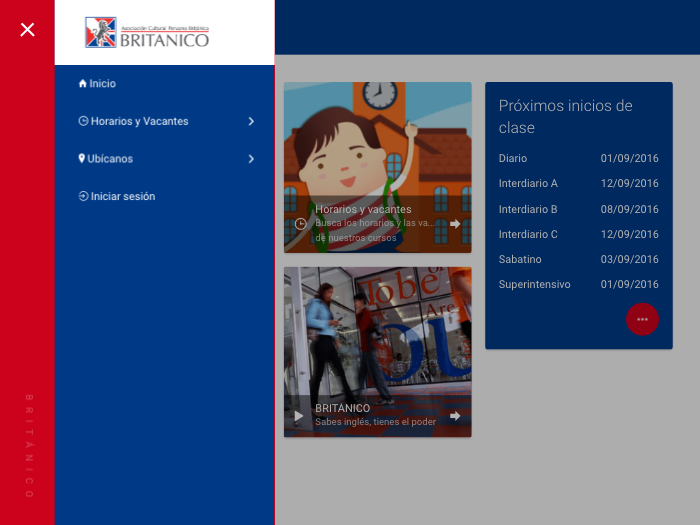Select the Diario 01/09/2016 row

coord(579,158)
